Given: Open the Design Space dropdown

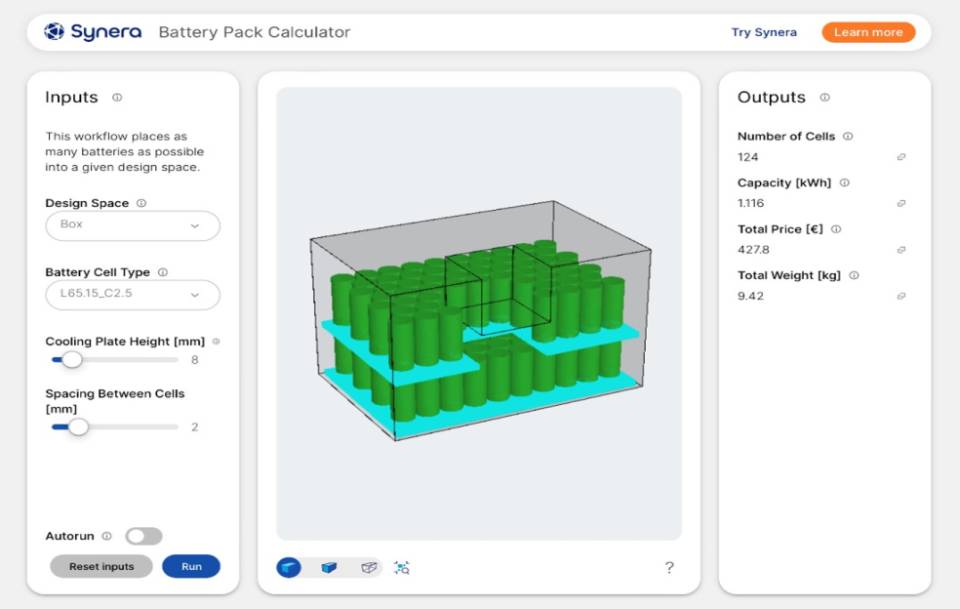Looking at the screenshot, I should point(133,225).
